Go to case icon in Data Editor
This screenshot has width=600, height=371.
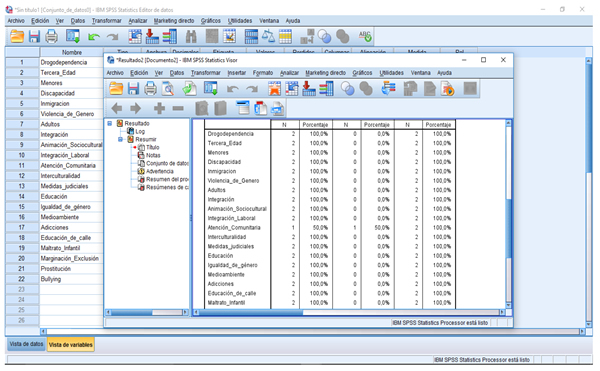(x=135, y=36)
